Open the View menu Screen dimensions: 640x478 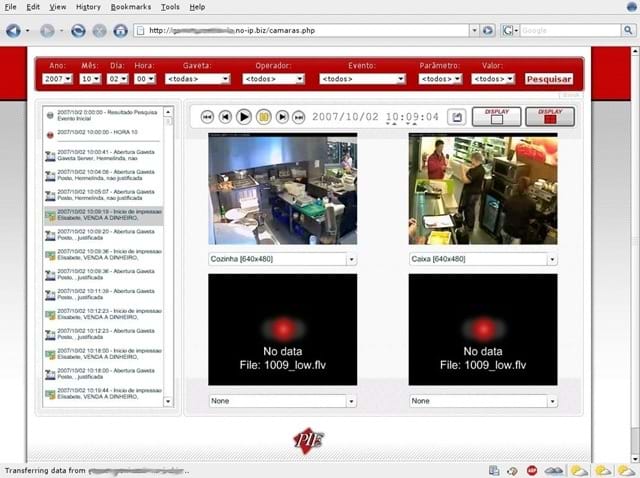[x=58, y=7]
